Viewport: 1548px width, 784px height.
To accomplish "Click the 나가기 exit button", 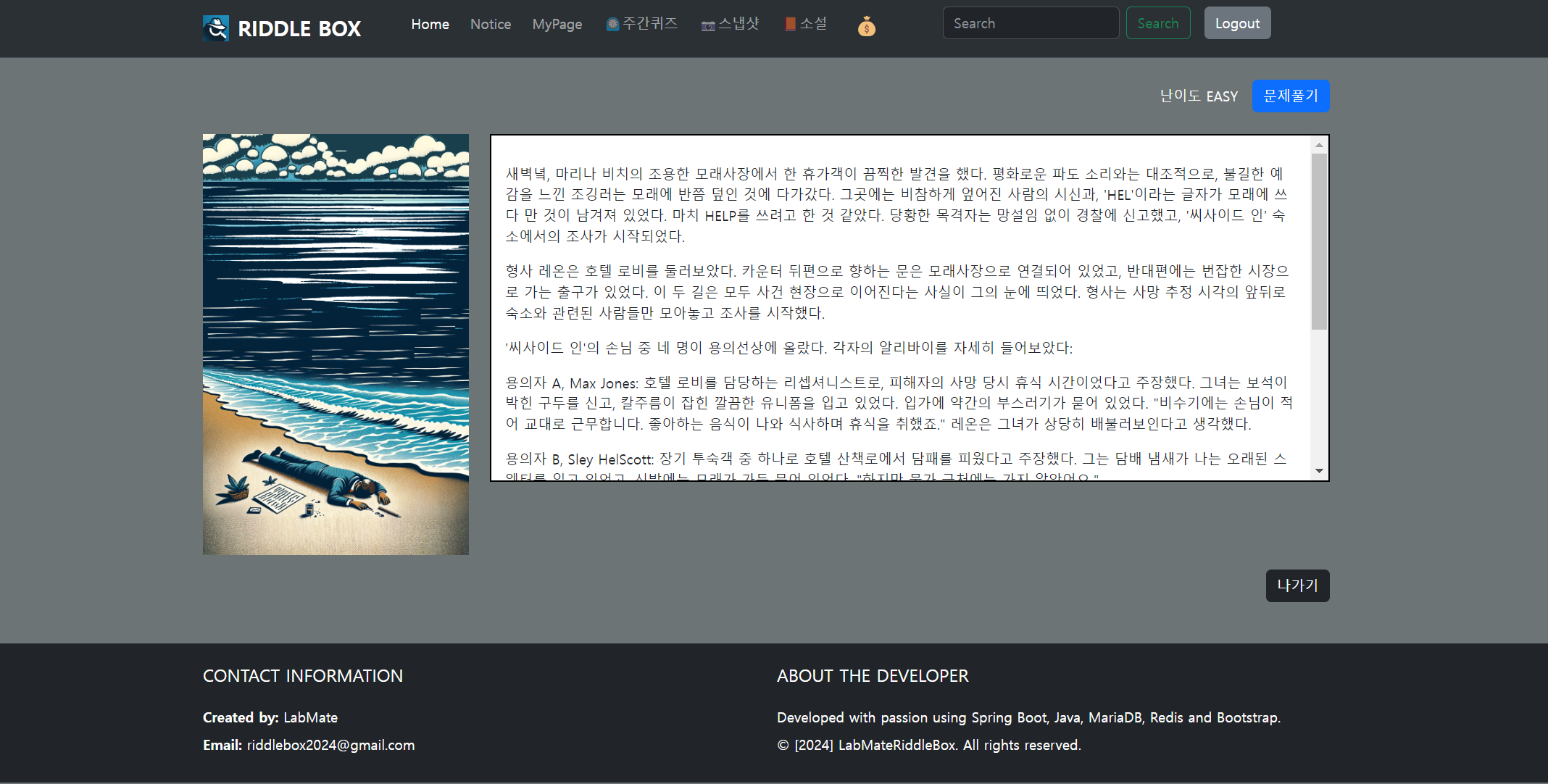I will click(1297, 585).
